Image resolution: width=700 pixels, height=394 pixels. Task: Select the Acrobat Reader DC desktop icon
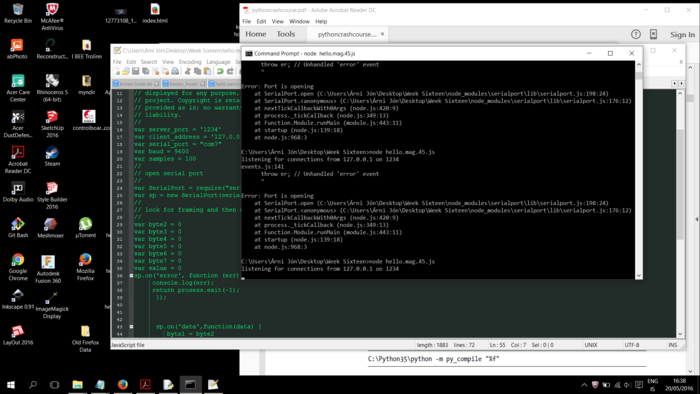18,160
